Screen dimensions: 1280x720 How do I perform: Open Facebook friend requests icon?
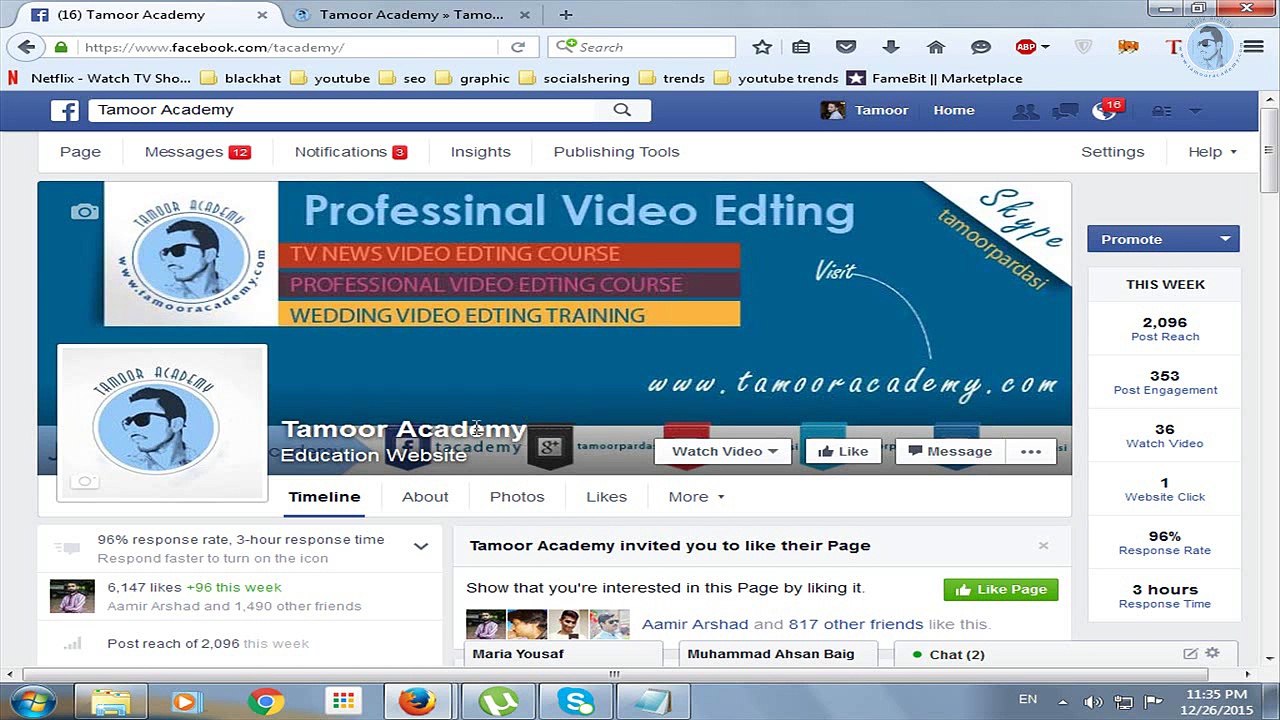point(1025,111)
